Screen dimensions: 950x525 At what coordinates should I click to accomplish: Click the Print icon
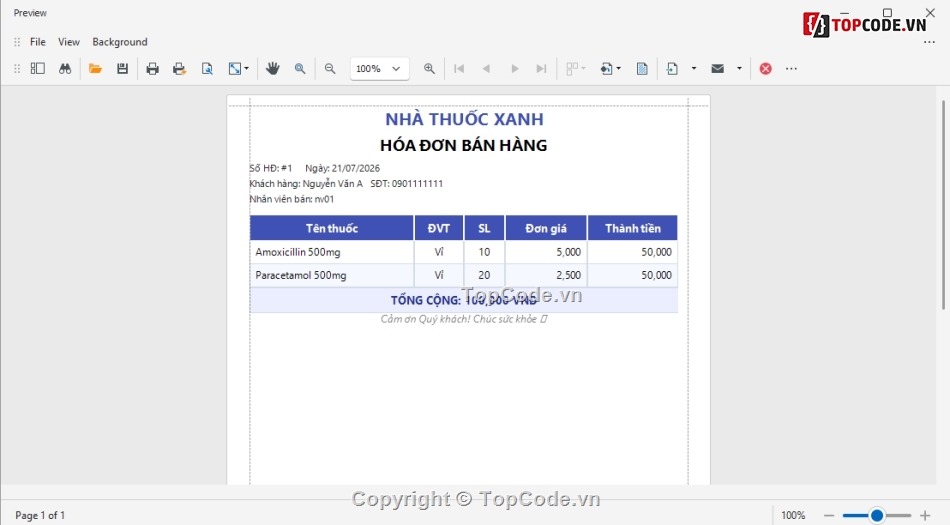coord(152,68)
